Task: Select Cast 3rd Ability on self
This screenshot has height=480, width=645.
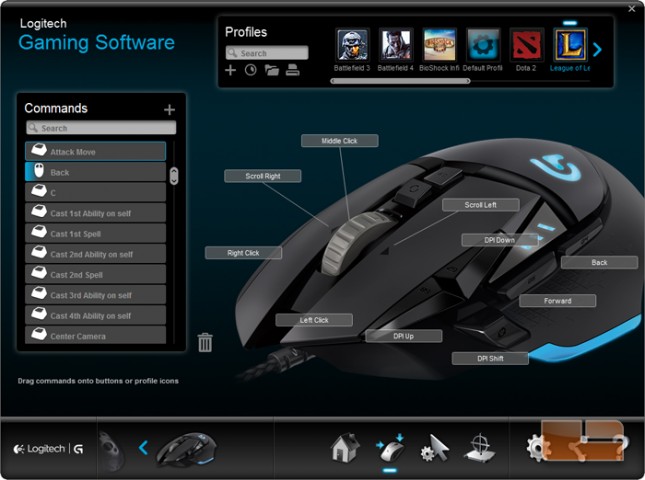Action: (x=95, y=295)
